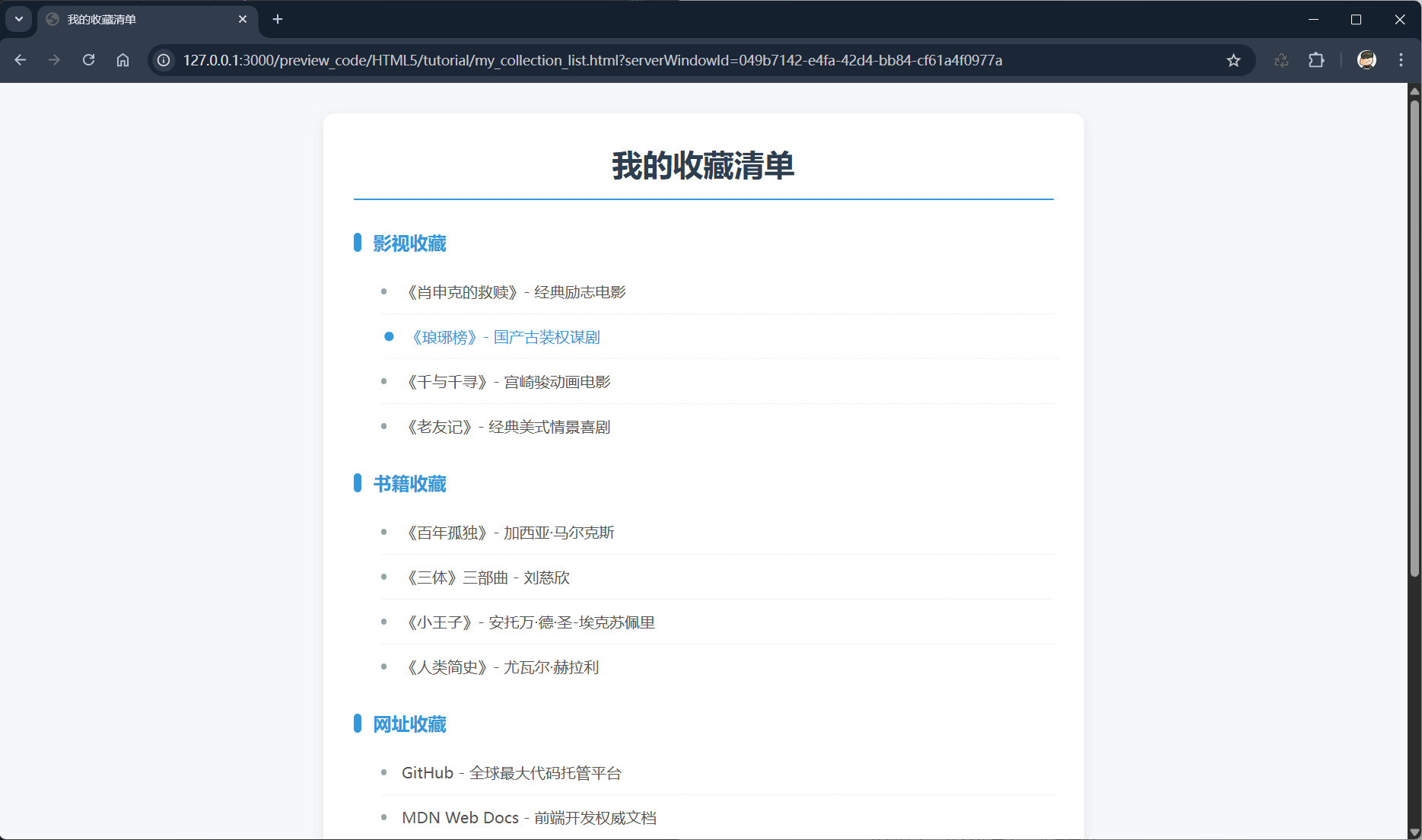Open the Chrome three-dot menu
Image resolution: width=1422 pixels, height=840 pixels.
click(x=1401, y=60)
